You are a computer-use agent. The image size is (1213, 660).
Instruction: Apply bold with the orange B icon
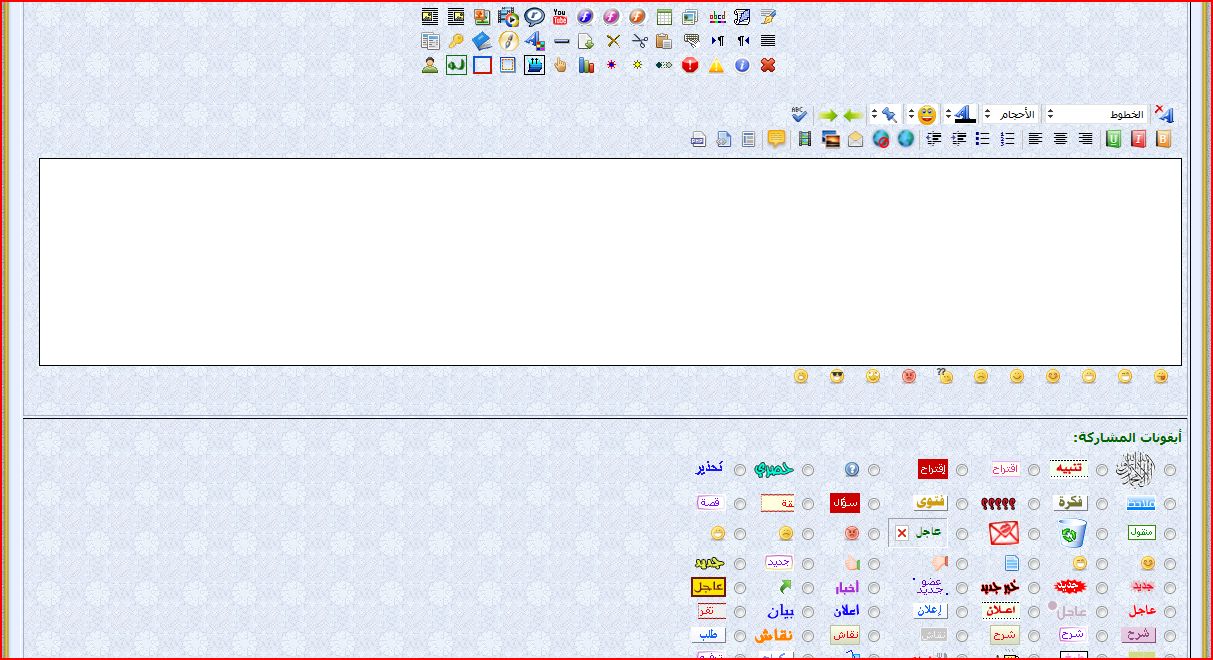[1163, 139]
